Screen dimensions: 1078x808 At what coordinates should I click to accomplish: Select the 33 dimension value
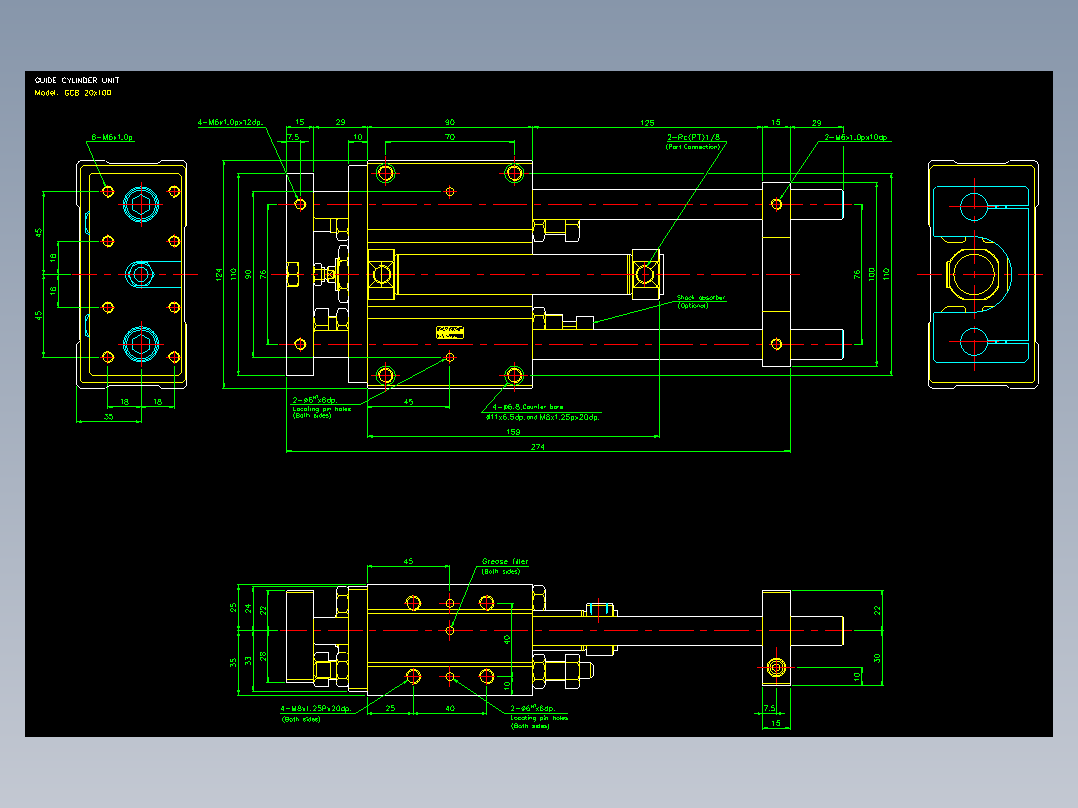click(248, 661)
